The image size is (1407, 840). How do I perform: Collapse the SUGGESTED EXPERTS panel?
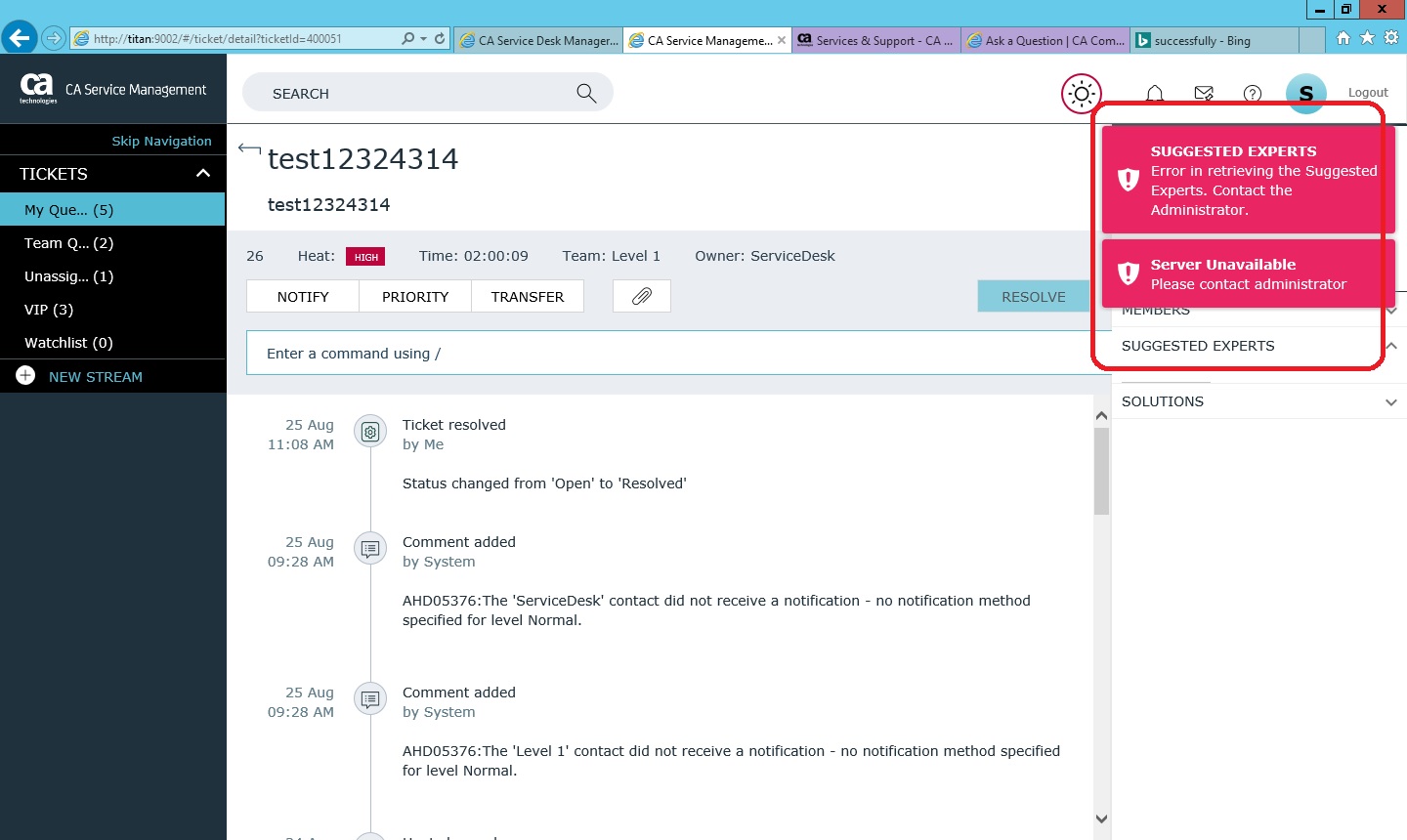point(1391,346)
